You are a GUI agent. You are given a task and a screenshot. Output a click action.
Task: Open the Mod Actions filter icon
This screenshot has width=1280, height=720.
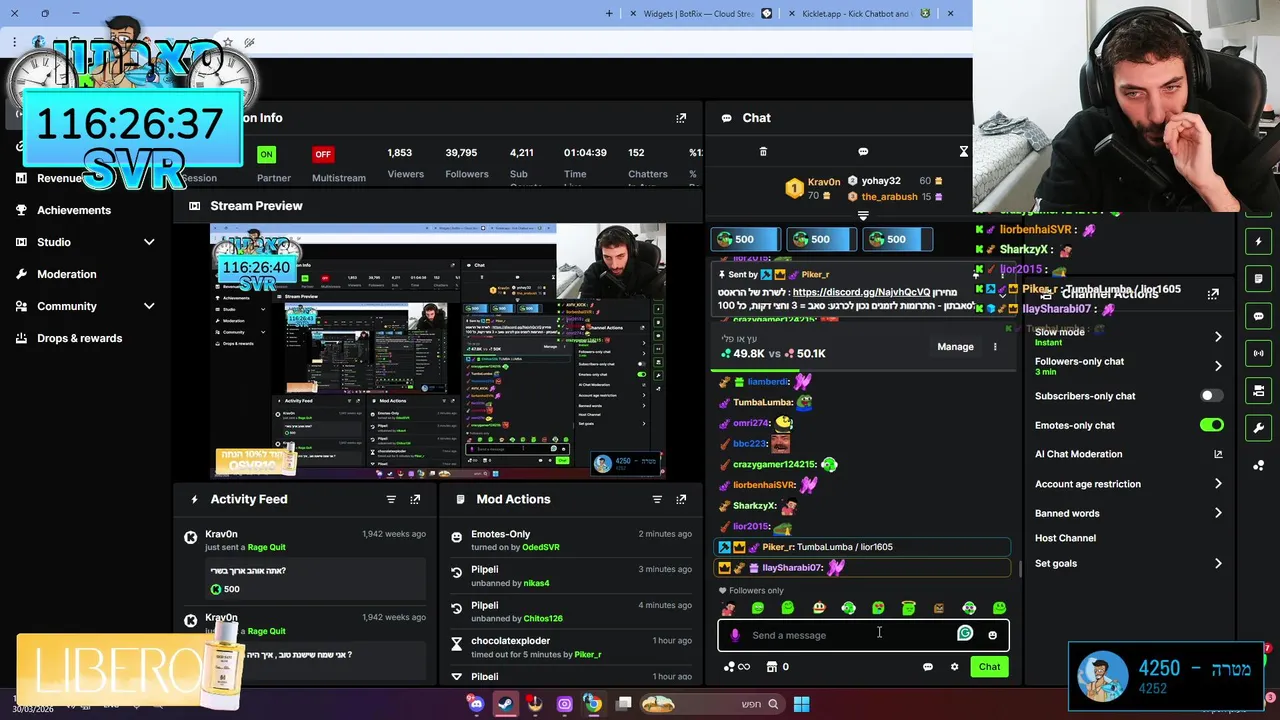tap(657, 499)
